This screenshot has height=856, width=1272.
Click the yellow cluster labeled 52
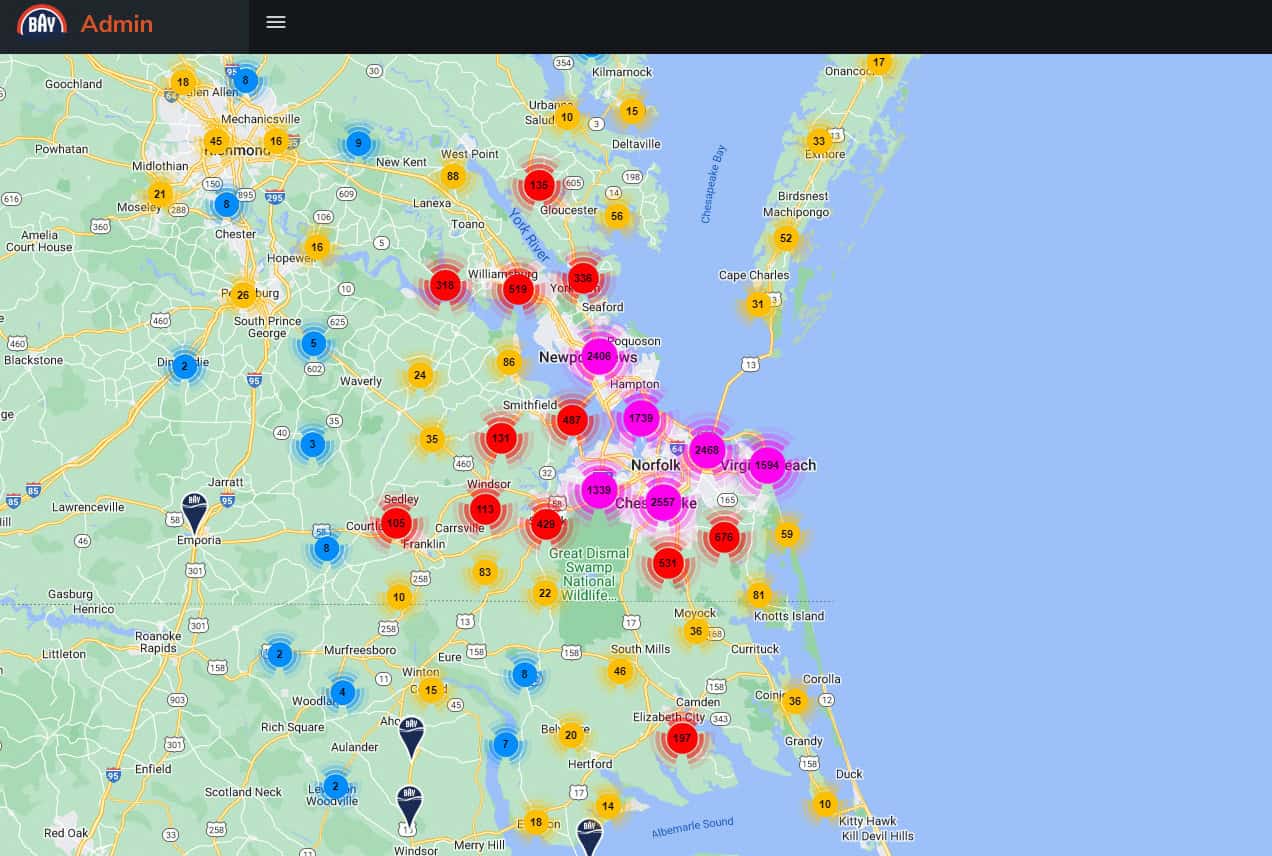pyautogui.click(x=786, y=238)
